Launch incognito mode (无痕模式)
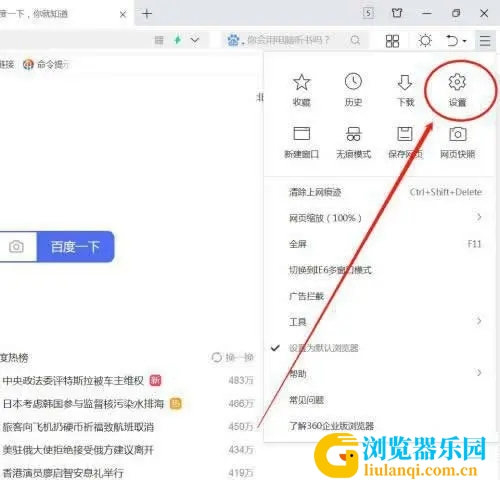Image resolution: width=500 pixels, height=480 pixels. tap(353, 142)
